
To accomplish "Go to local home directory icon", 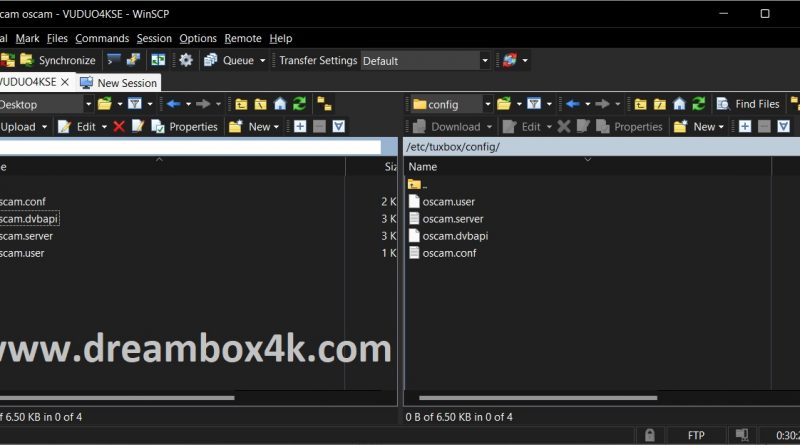I will pyautogui.click(x=280, y=104).
